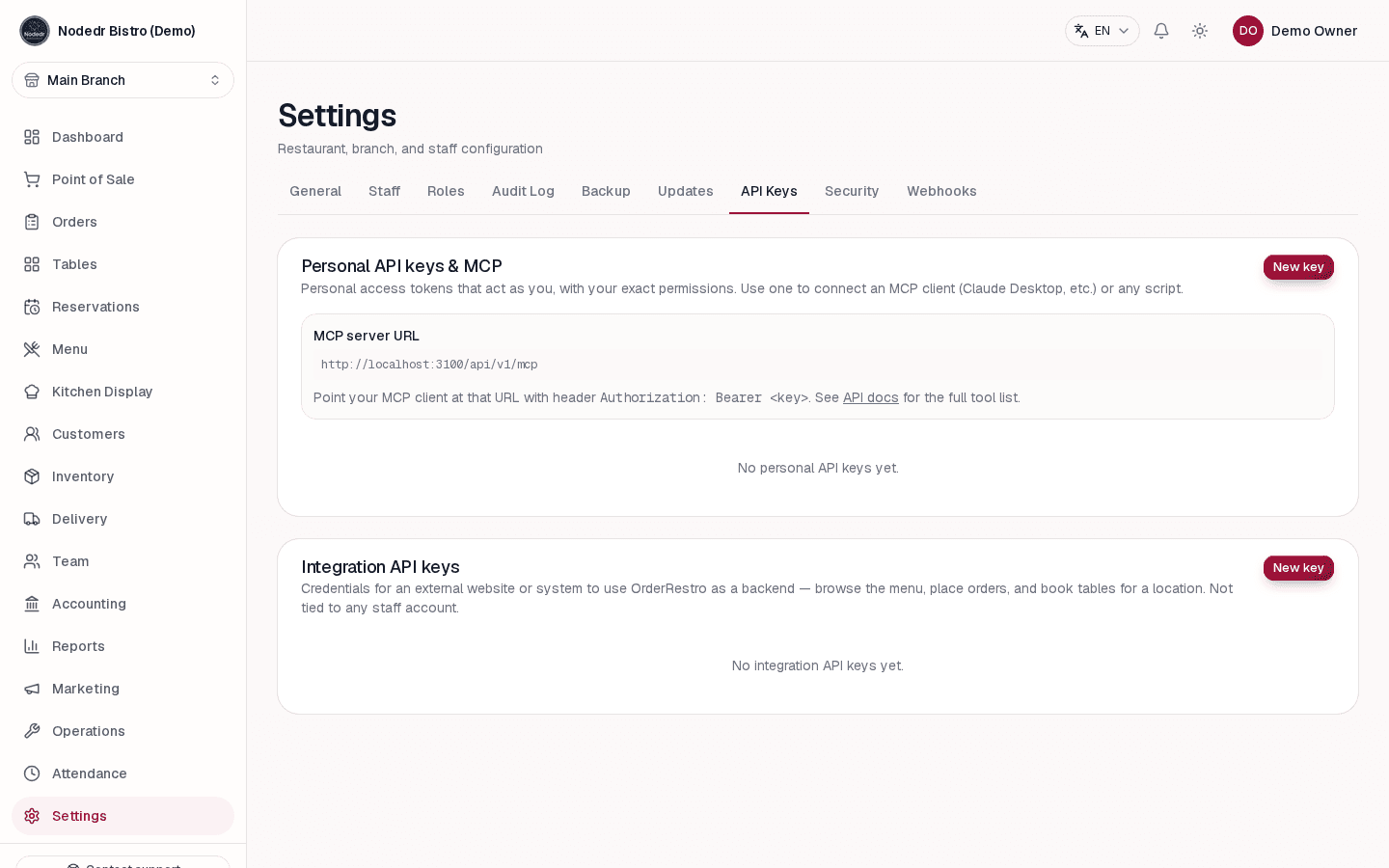Switch to the Backup tab
Viewport: 1389px width, 868px height.
click(x=606, y=191)
